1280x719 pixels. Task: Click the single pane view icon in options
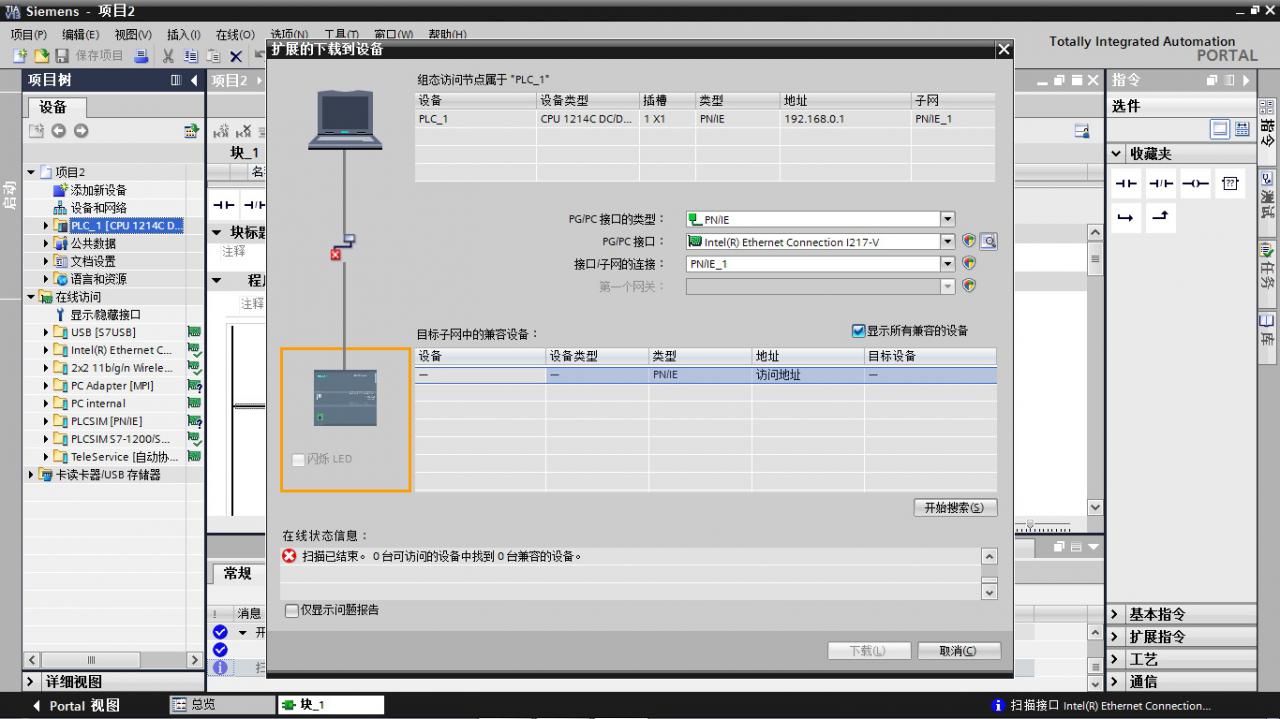pos(1221,129)
